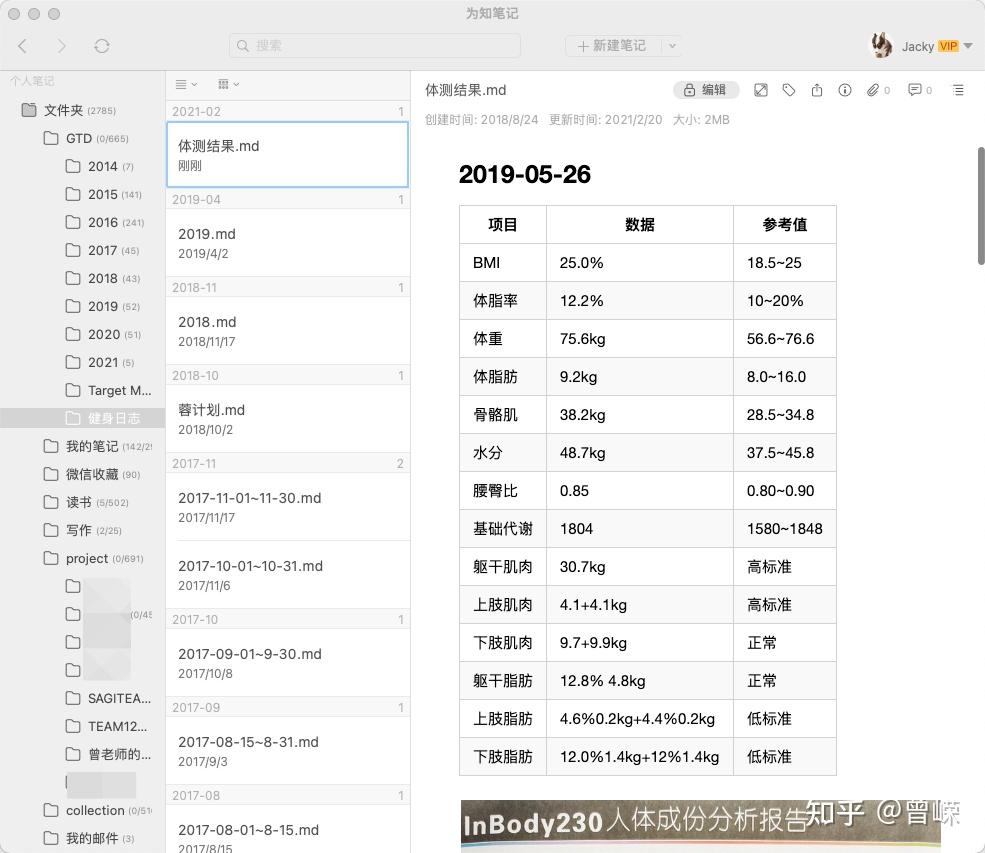
Task: Open attachments with the paperclip icon
Action: pos(873,90)
